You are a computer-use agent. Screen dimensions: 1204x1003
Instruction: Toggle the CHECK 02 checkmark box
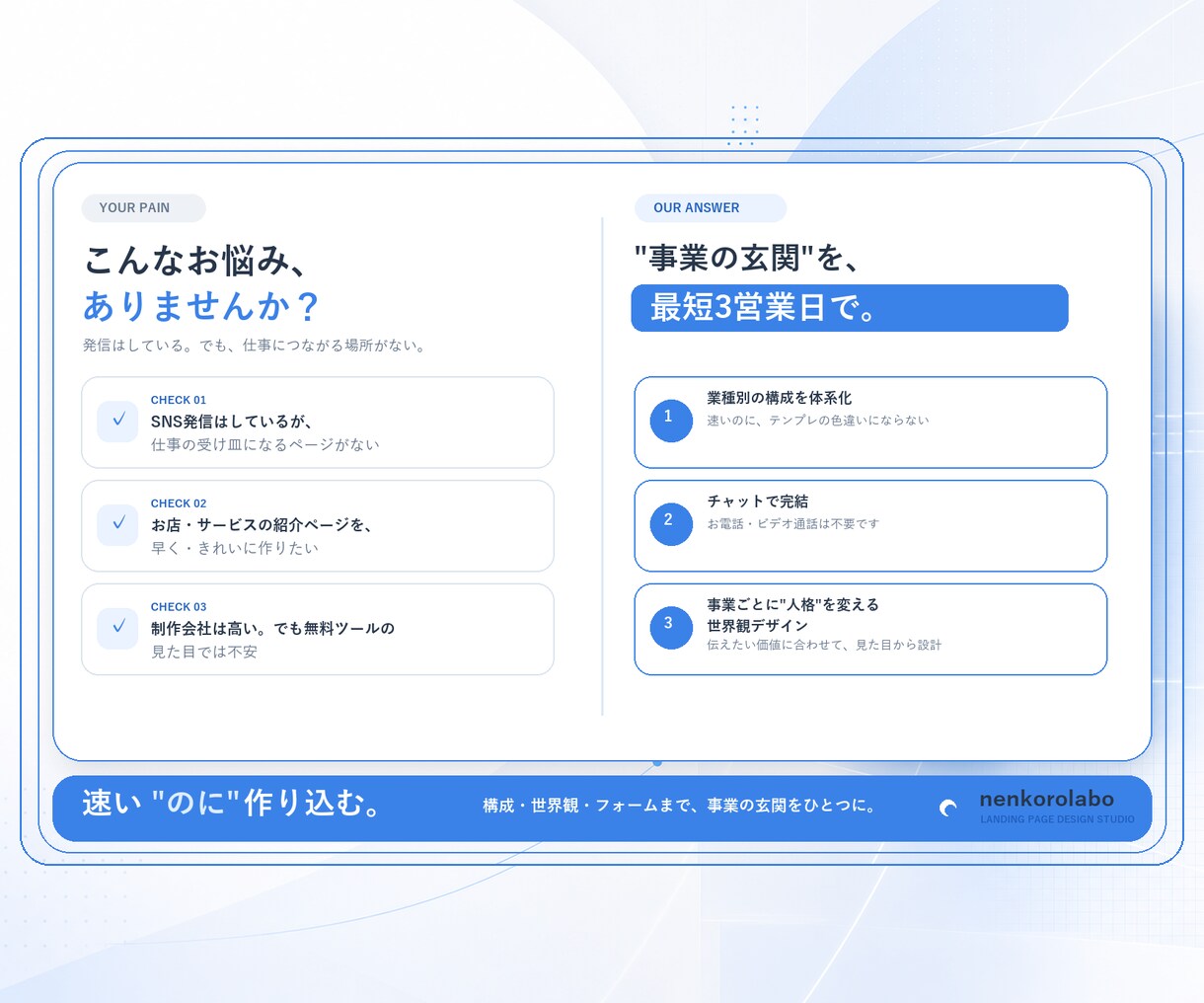[x=117, y=524]
